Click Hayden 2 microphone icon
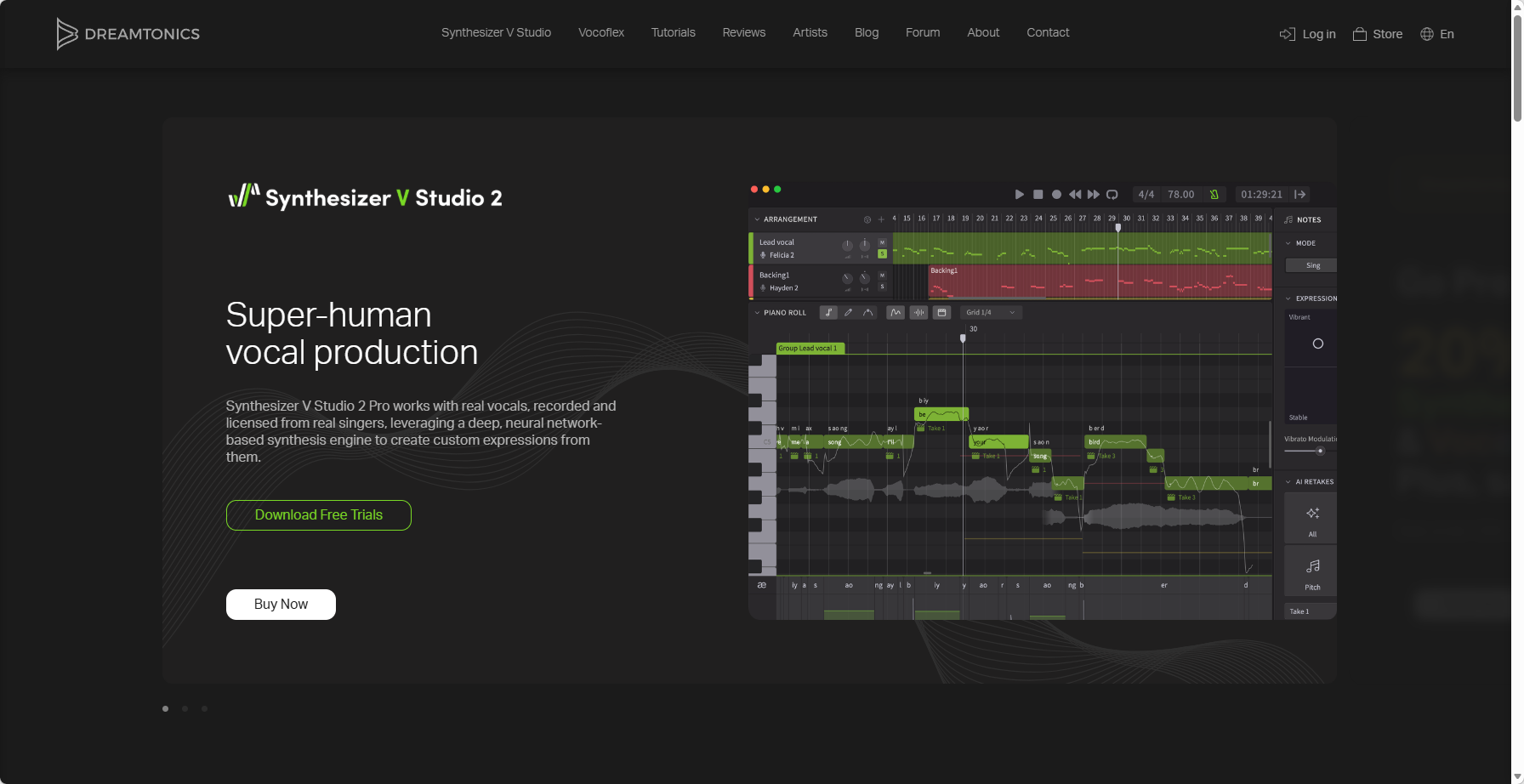1524x784 pixels. tap(763, 288)
